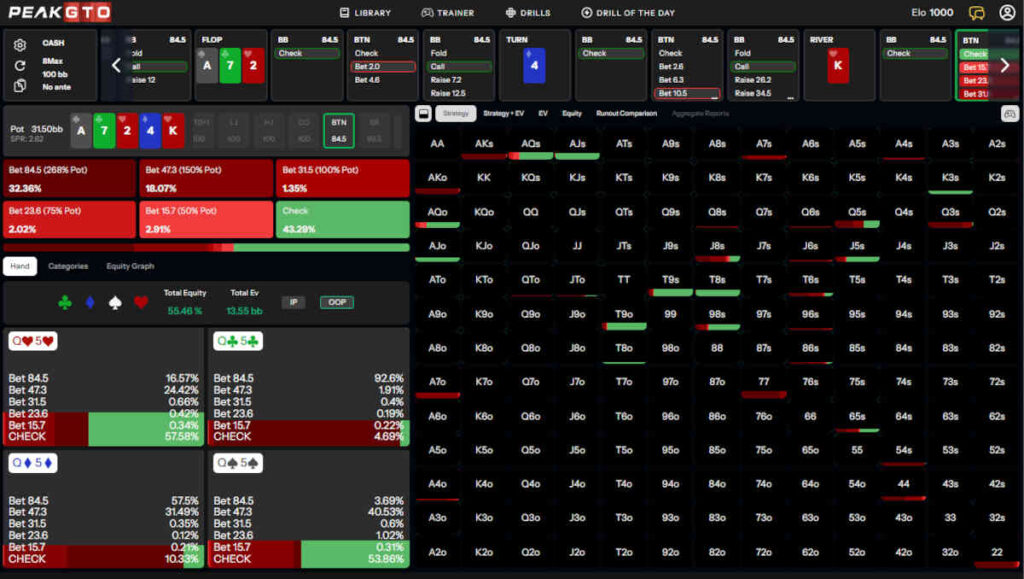Switch to the EV tab
Image resolution: width=1024 pixels, height=579 pixels.
click(x=543, y=114)
